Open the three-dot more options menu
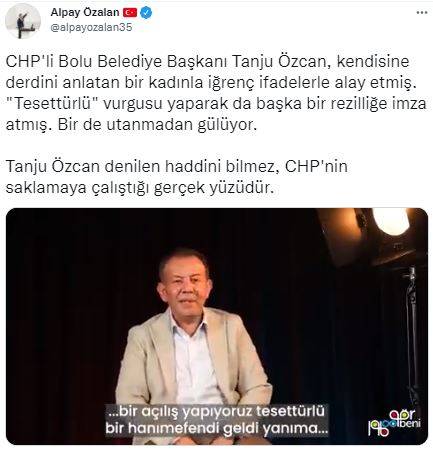The width and height of the screenshot is (433, 454). [422, 13]
